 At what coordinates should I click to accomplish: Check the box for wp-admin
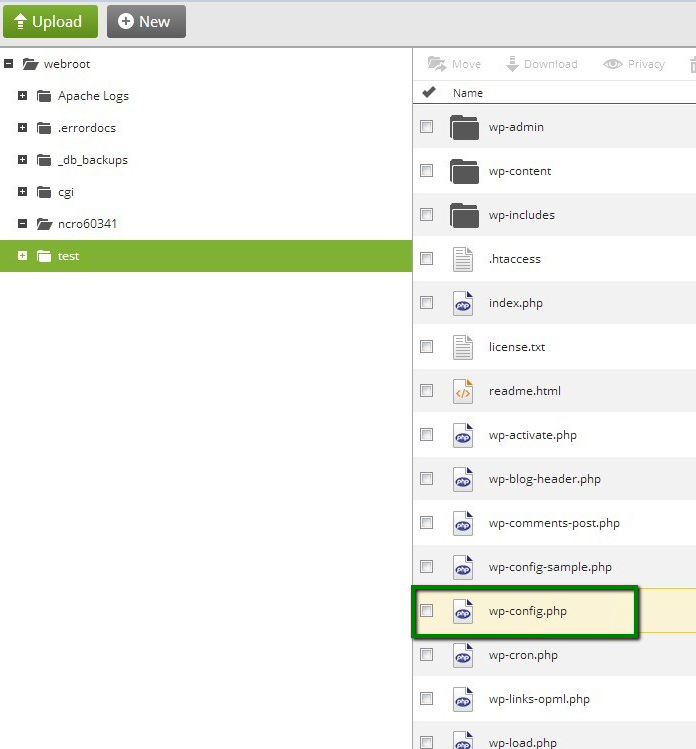point(427,127)
